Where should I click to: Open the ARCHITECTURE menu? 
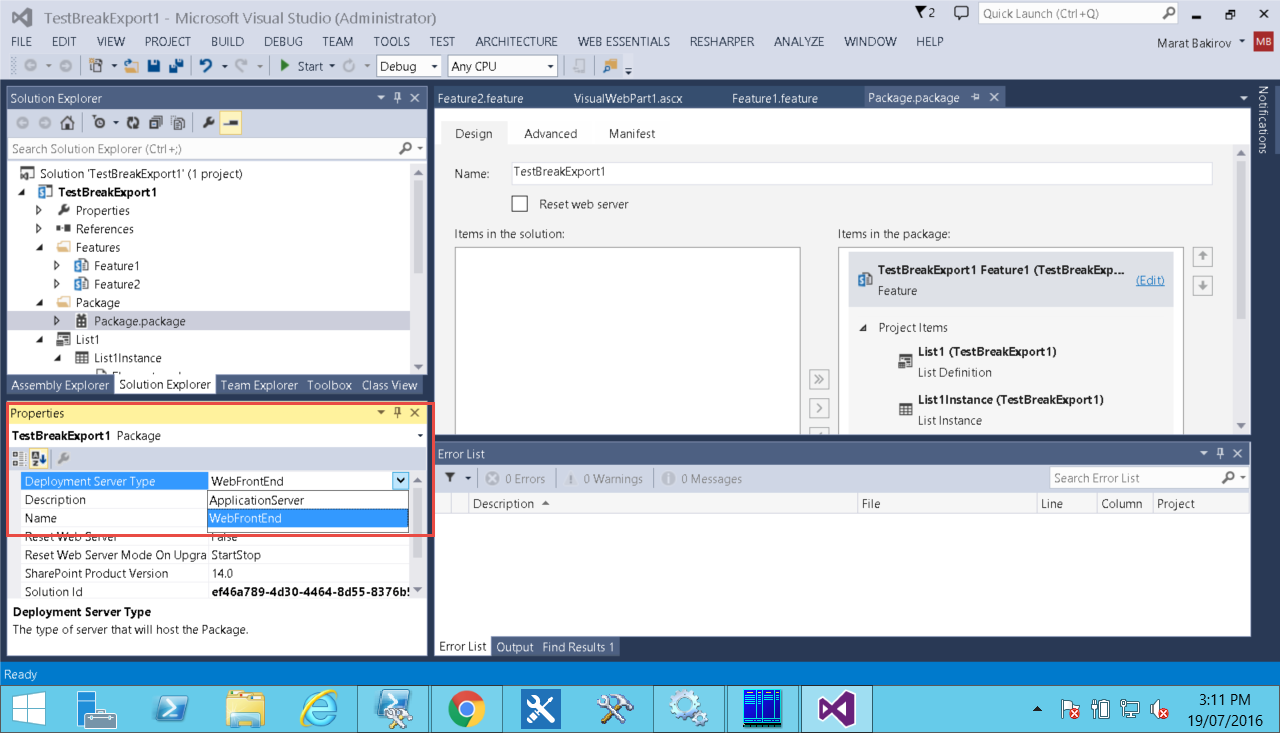click(x=516, y=41)
